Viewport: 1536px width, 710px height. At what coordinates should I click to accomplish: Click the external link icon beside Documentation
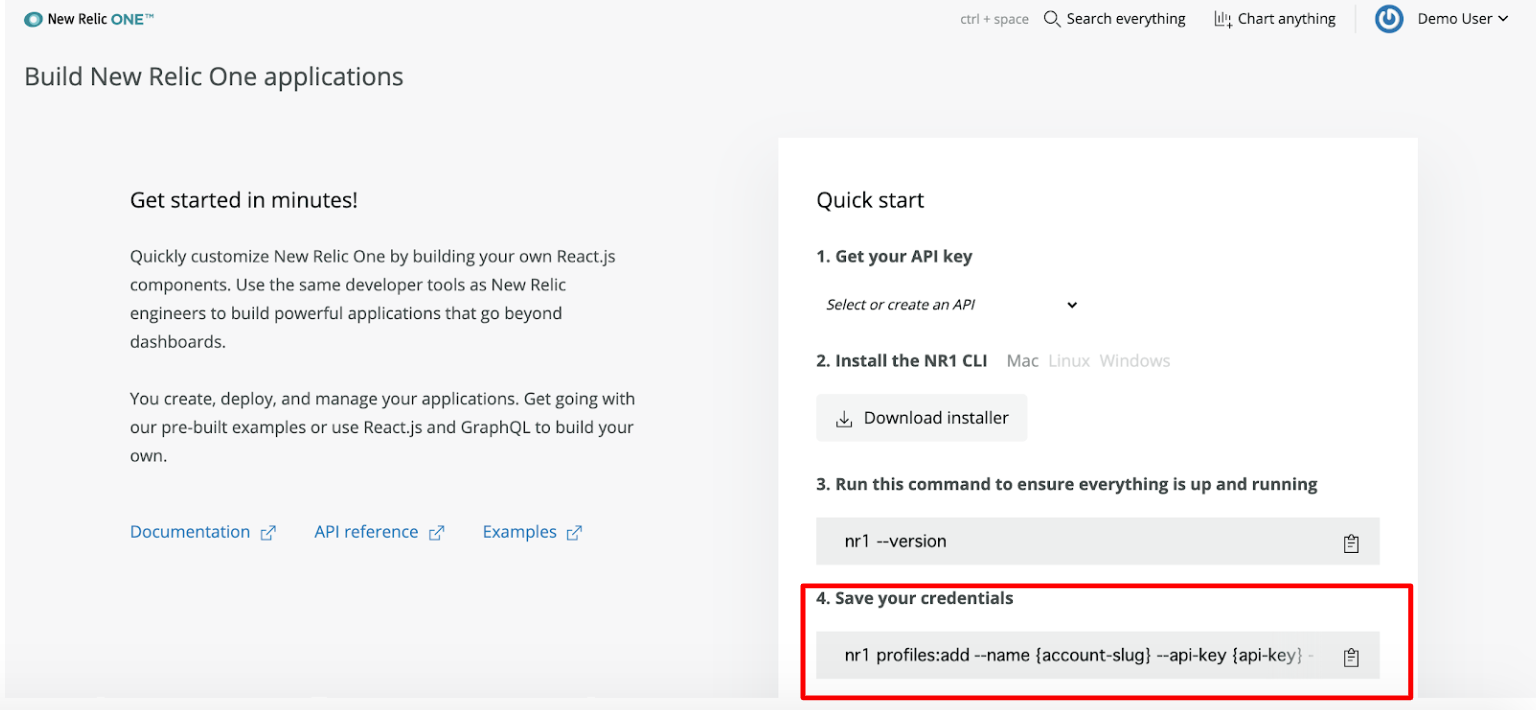(268, 533)
